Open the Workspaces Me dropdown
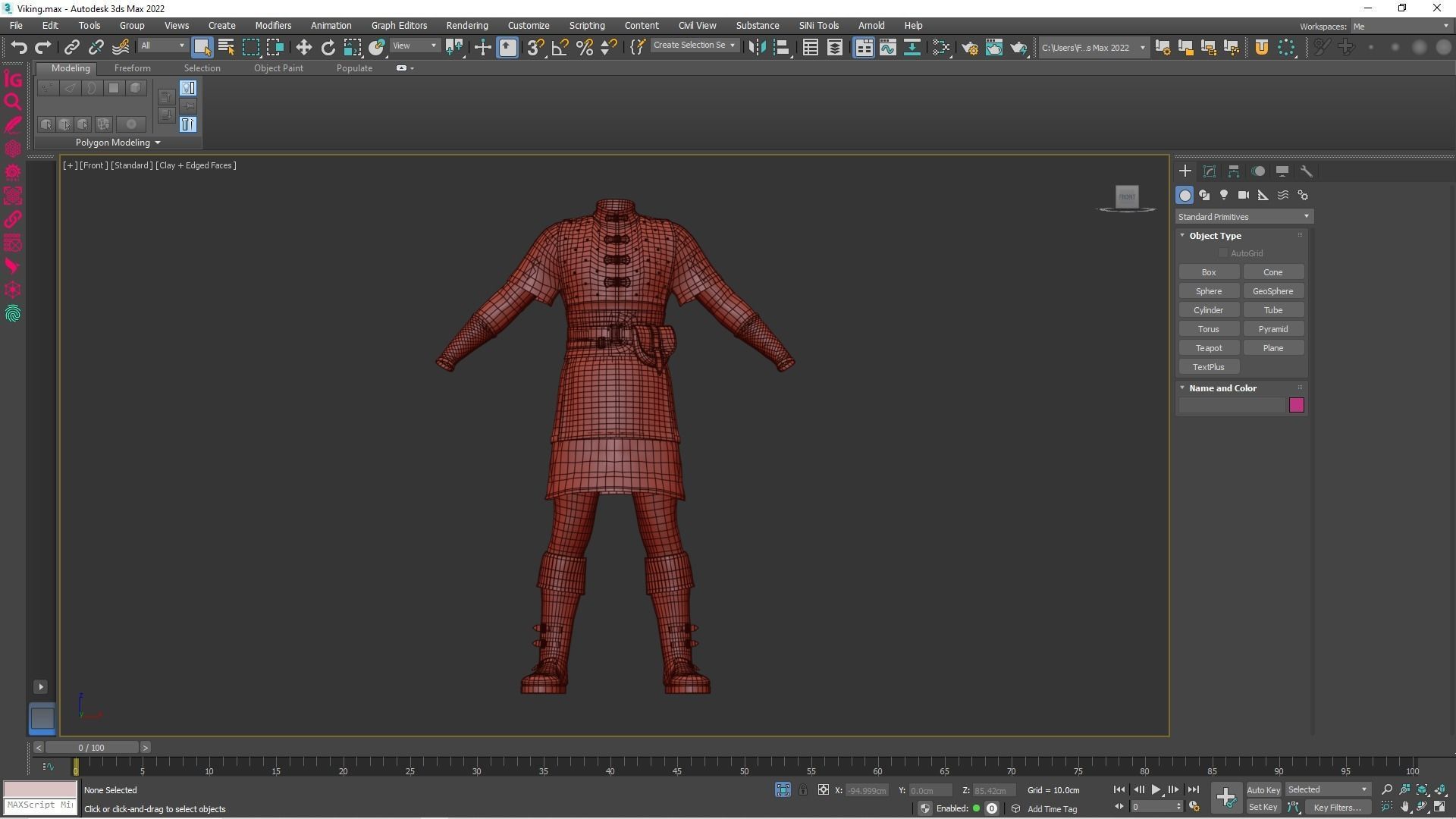 coord(1401,27)
